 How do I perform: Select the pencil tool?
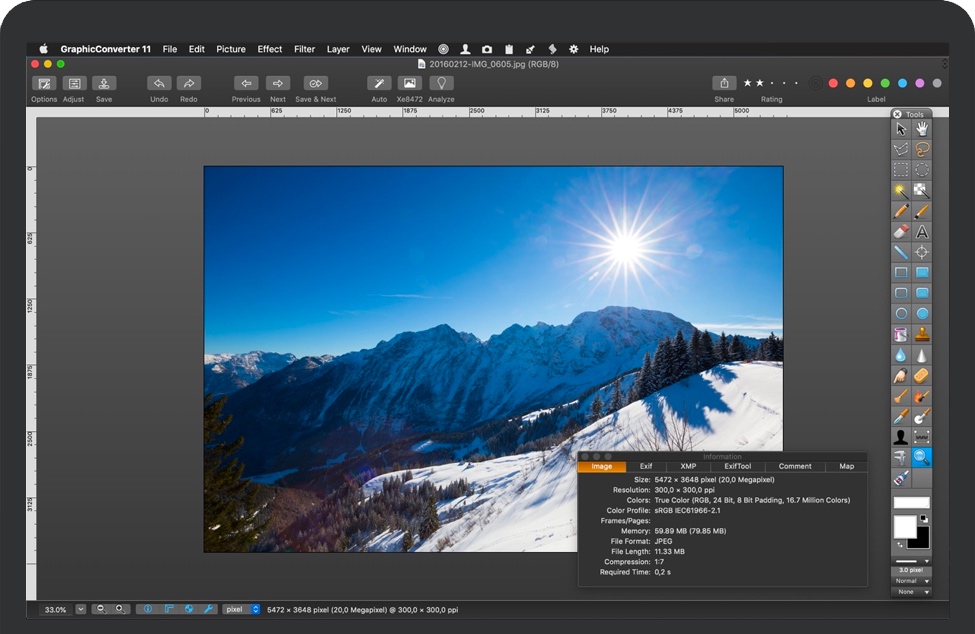901,211
